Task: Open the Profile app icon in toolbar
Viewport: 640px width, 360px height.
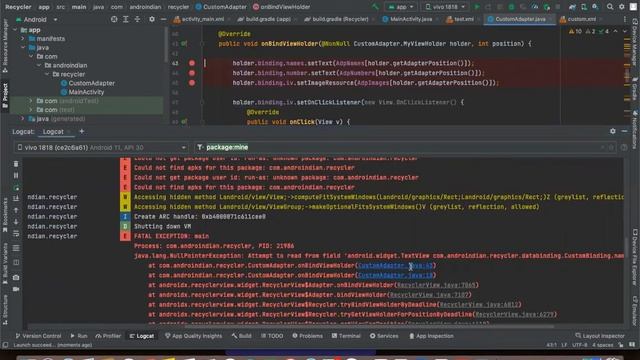Action: click(535, 7)
